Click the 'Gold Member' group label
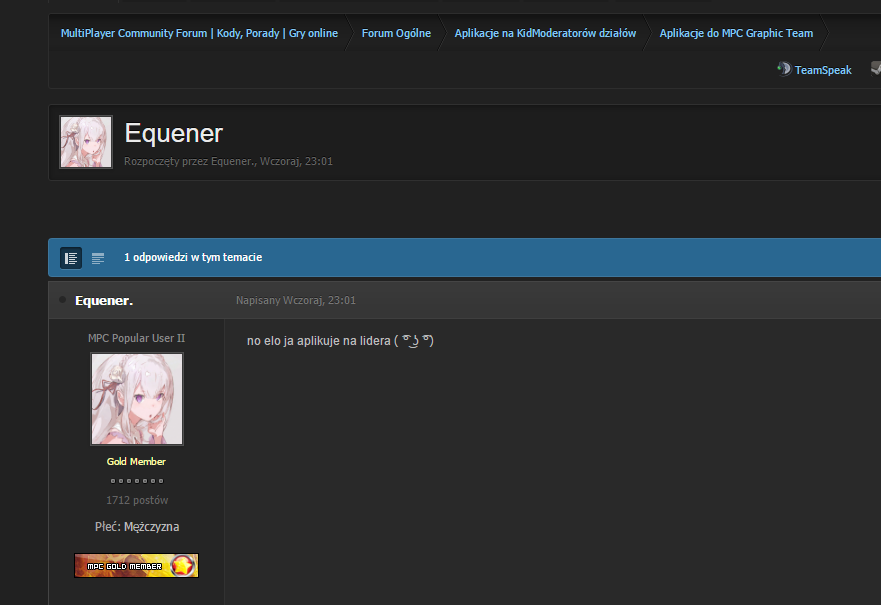Viewport: 881px width, 605px height. [x=136, y=462]
